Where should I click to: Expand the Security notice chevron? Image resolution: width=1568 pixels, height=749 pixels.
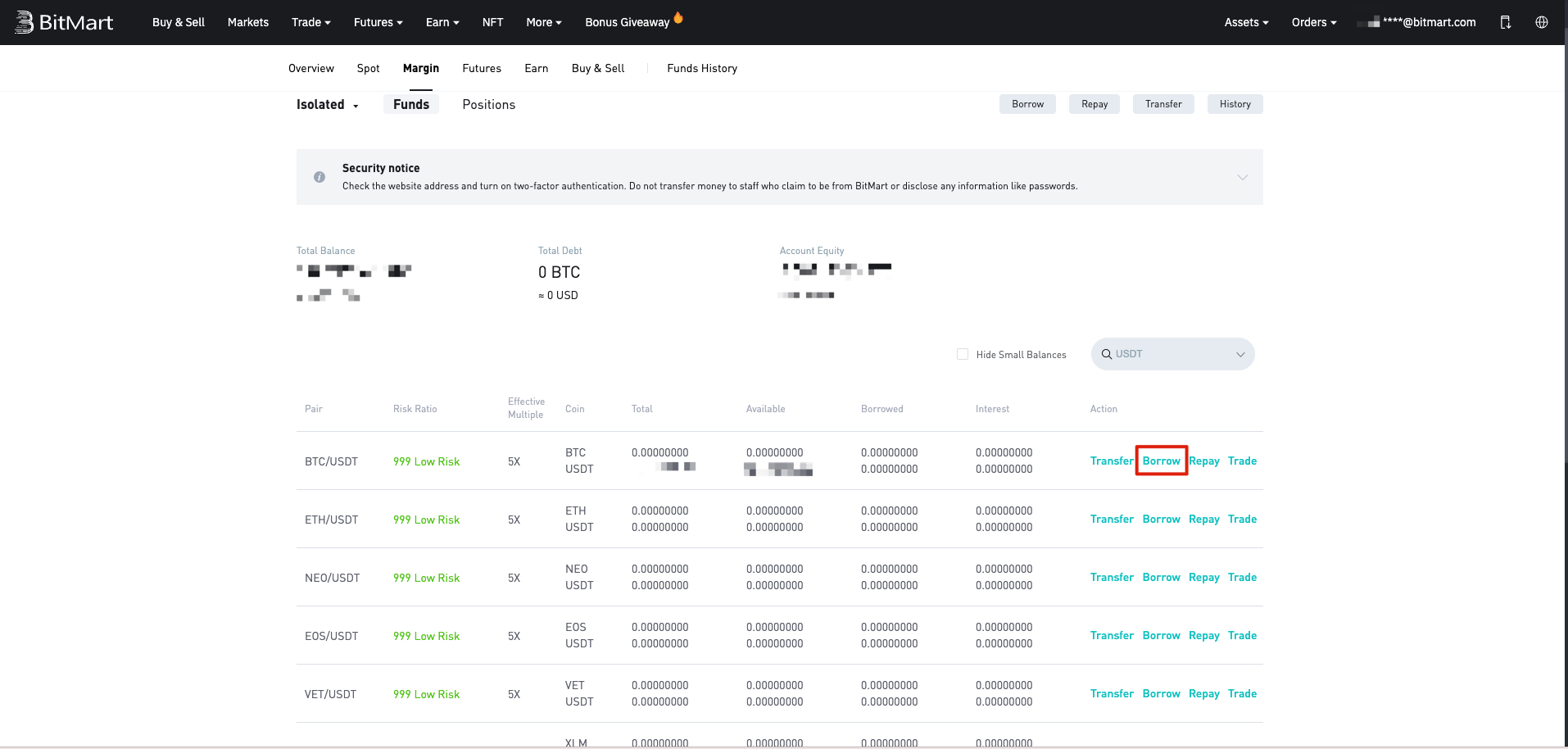1243,177
